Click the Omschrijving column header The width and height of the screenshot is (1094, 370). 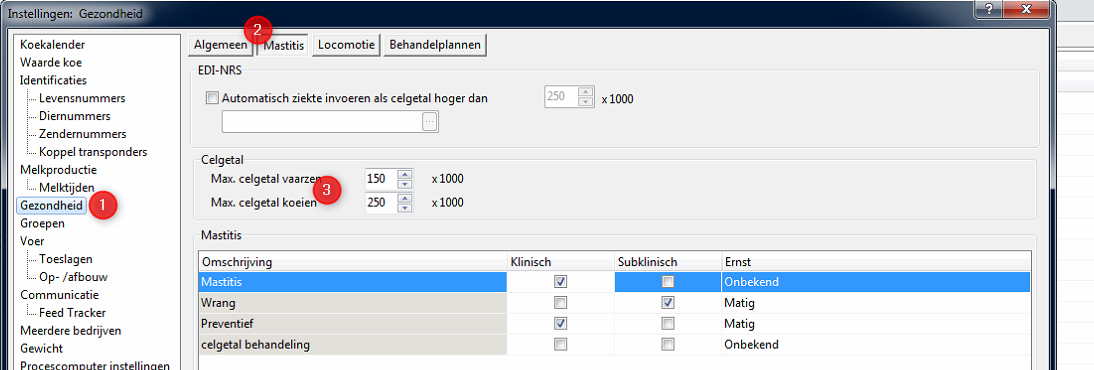pyautogui.click(x=353, y=262)
